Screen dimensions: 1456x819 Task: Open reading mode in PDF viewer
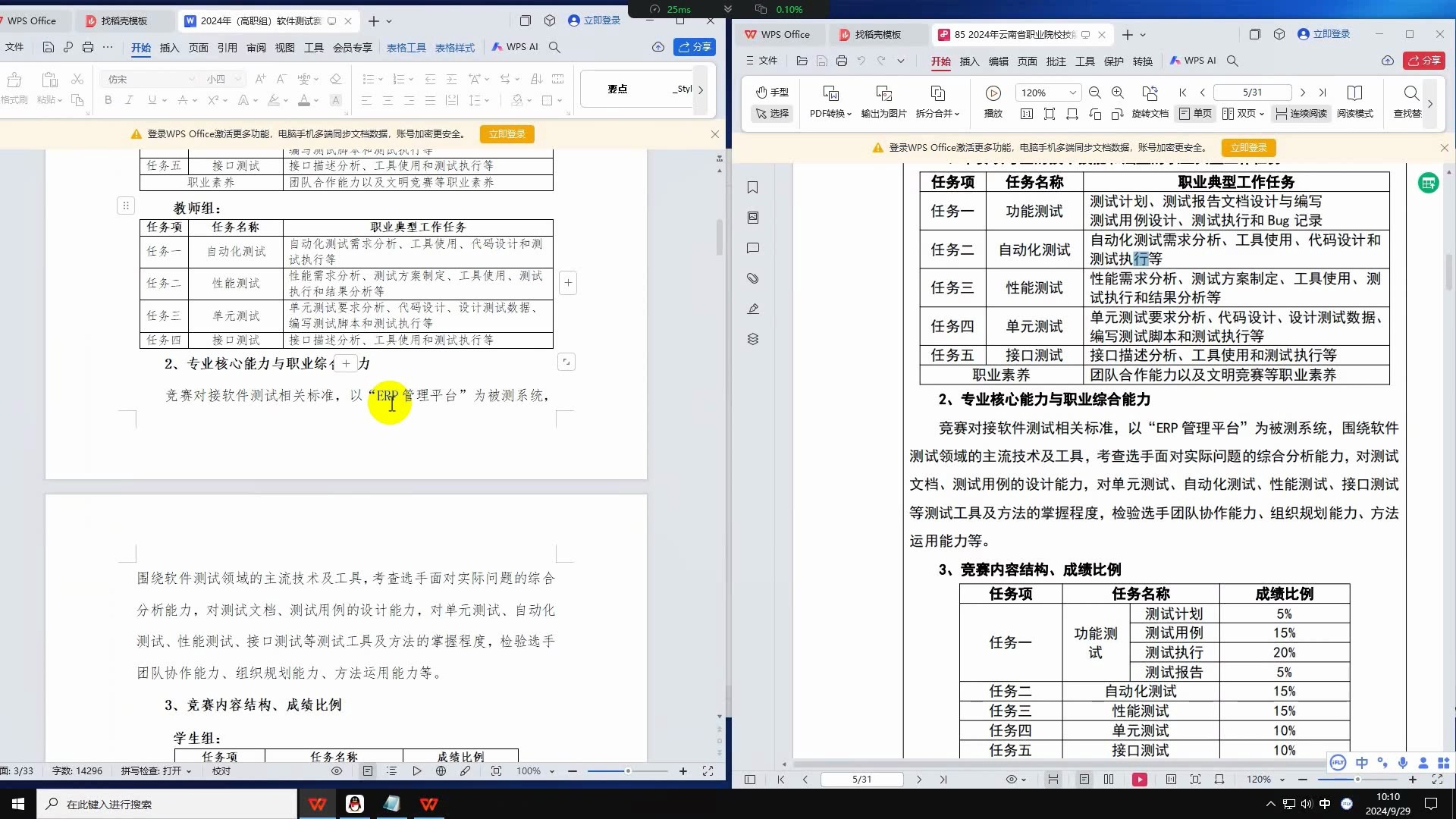1354,102
